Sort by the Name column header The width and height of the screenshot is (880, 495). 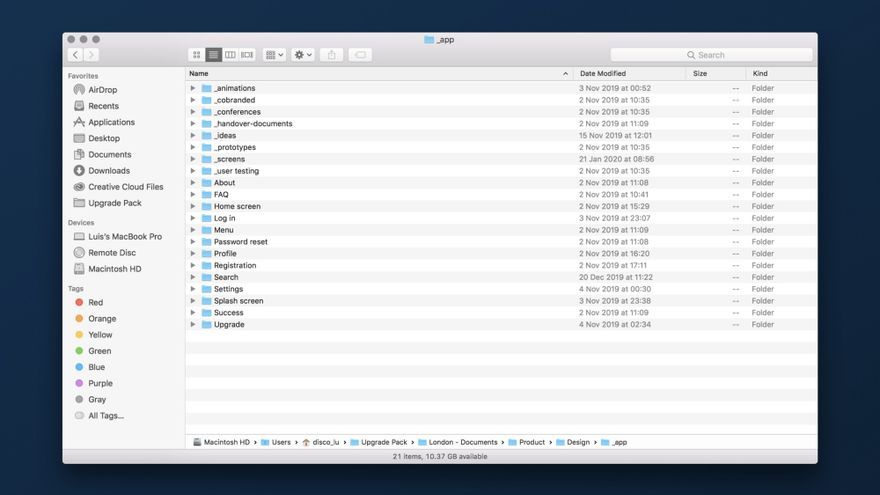coord(379,74)
